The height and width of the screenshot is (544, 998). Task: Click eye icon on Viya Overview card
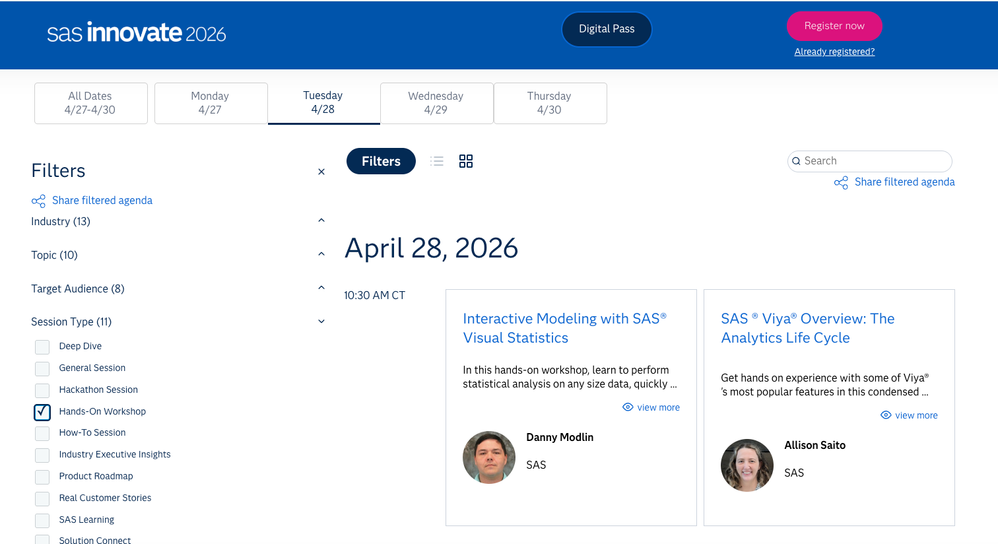coord(885,415)
